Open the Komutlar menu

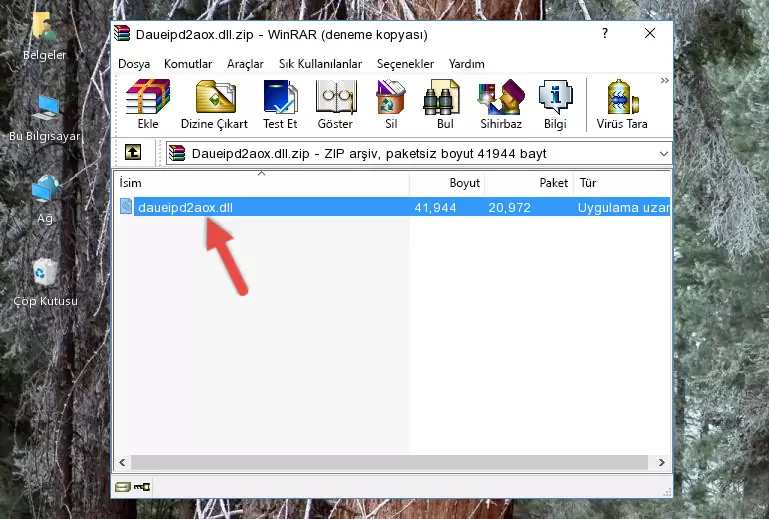[x=188, y=64]
